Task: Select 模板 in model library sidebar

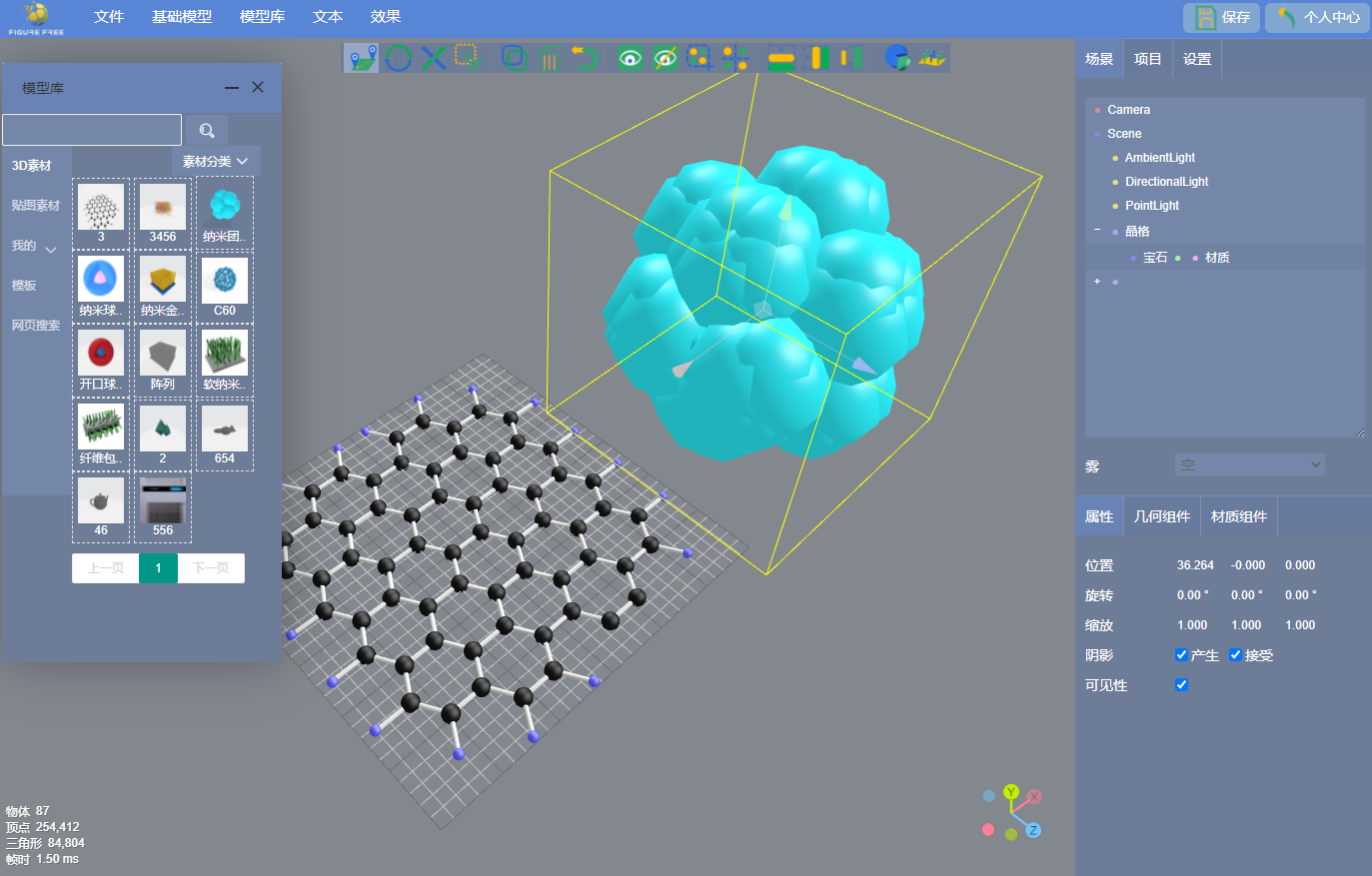Action: pyautogui.click(x=24, y=286)
